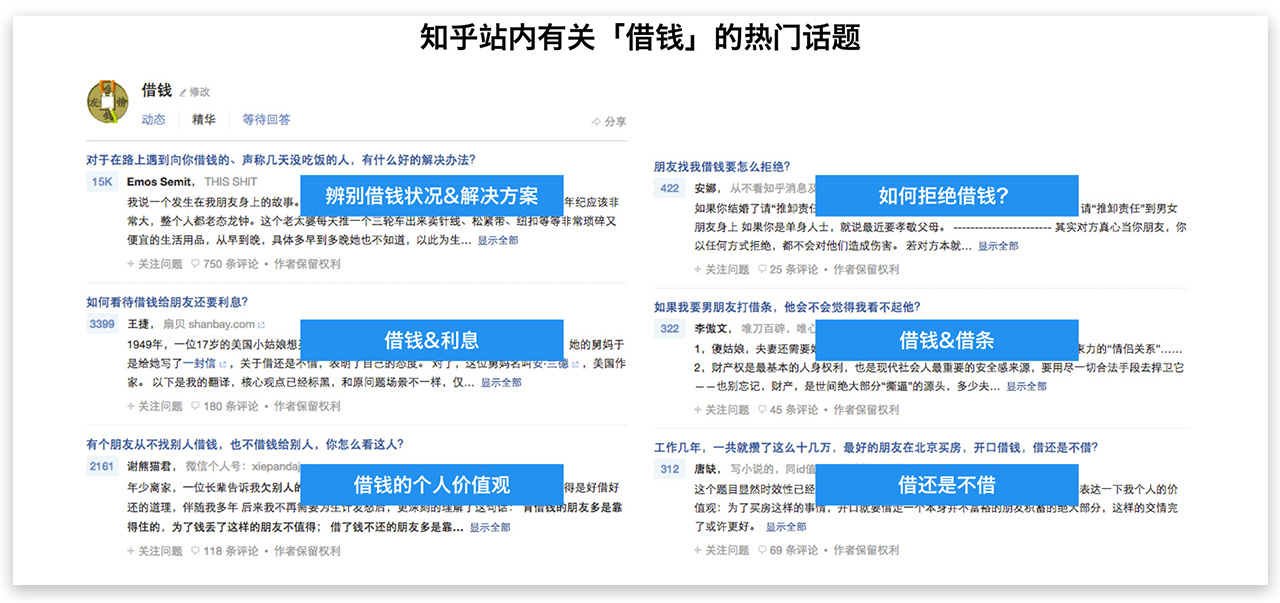Click the 借钱 topic title
The image size is (1280, 603).
point(157,90)
